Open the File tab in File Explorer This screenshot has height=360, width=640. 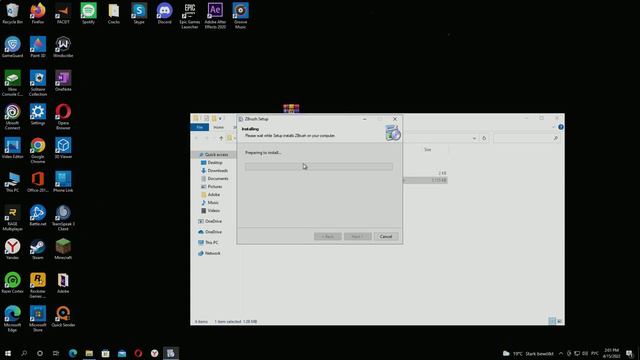click(200, 127)
